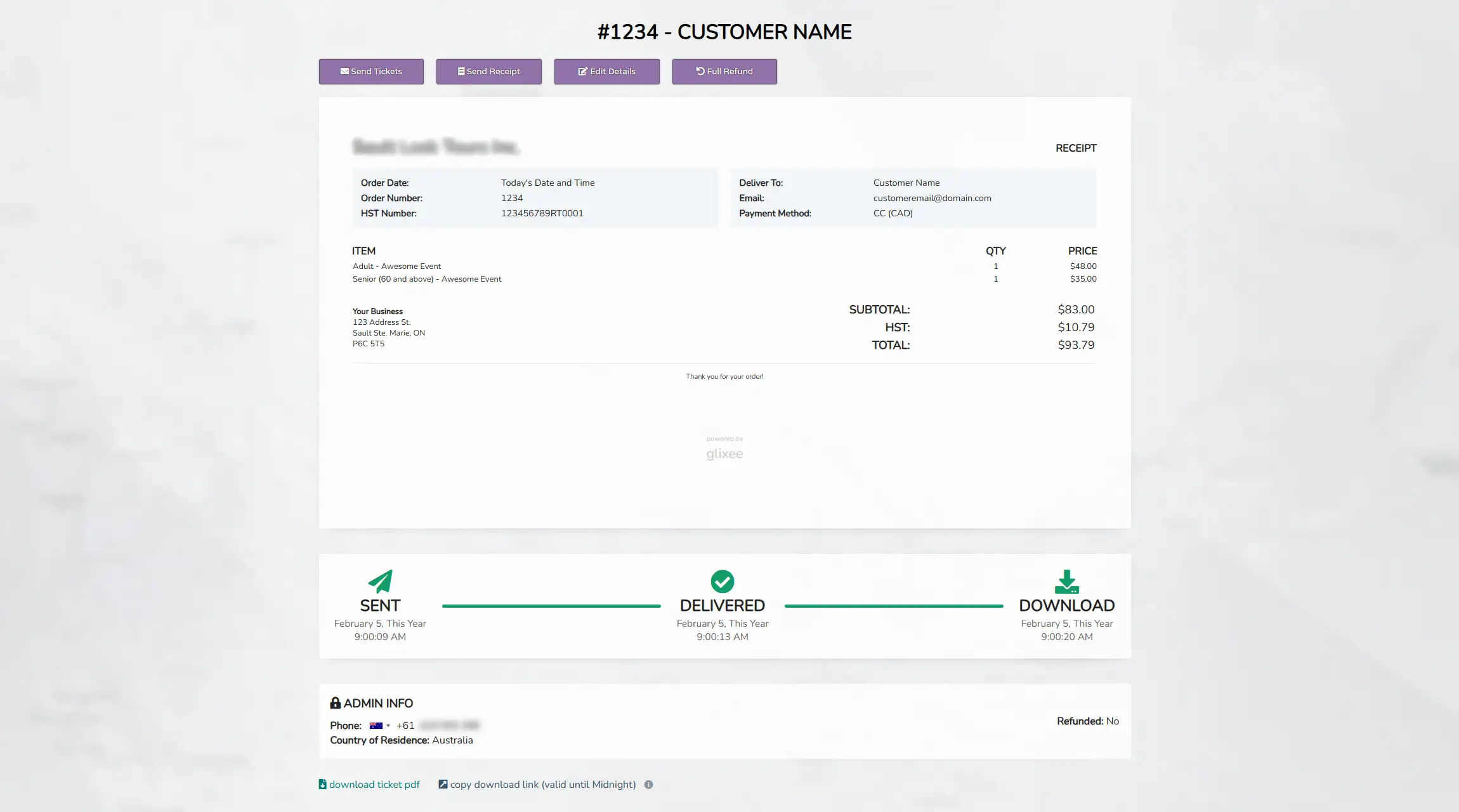Click the Refunded: No status
Screen dimensions: 1459x812
1088,721
